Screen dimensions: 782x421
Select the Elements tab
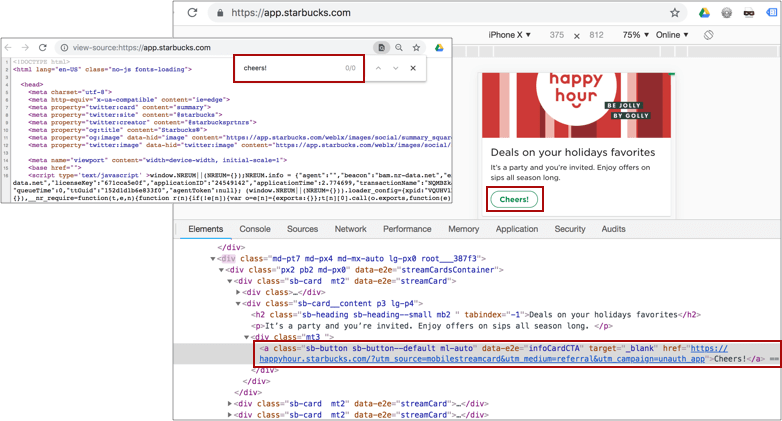point(205,229)
